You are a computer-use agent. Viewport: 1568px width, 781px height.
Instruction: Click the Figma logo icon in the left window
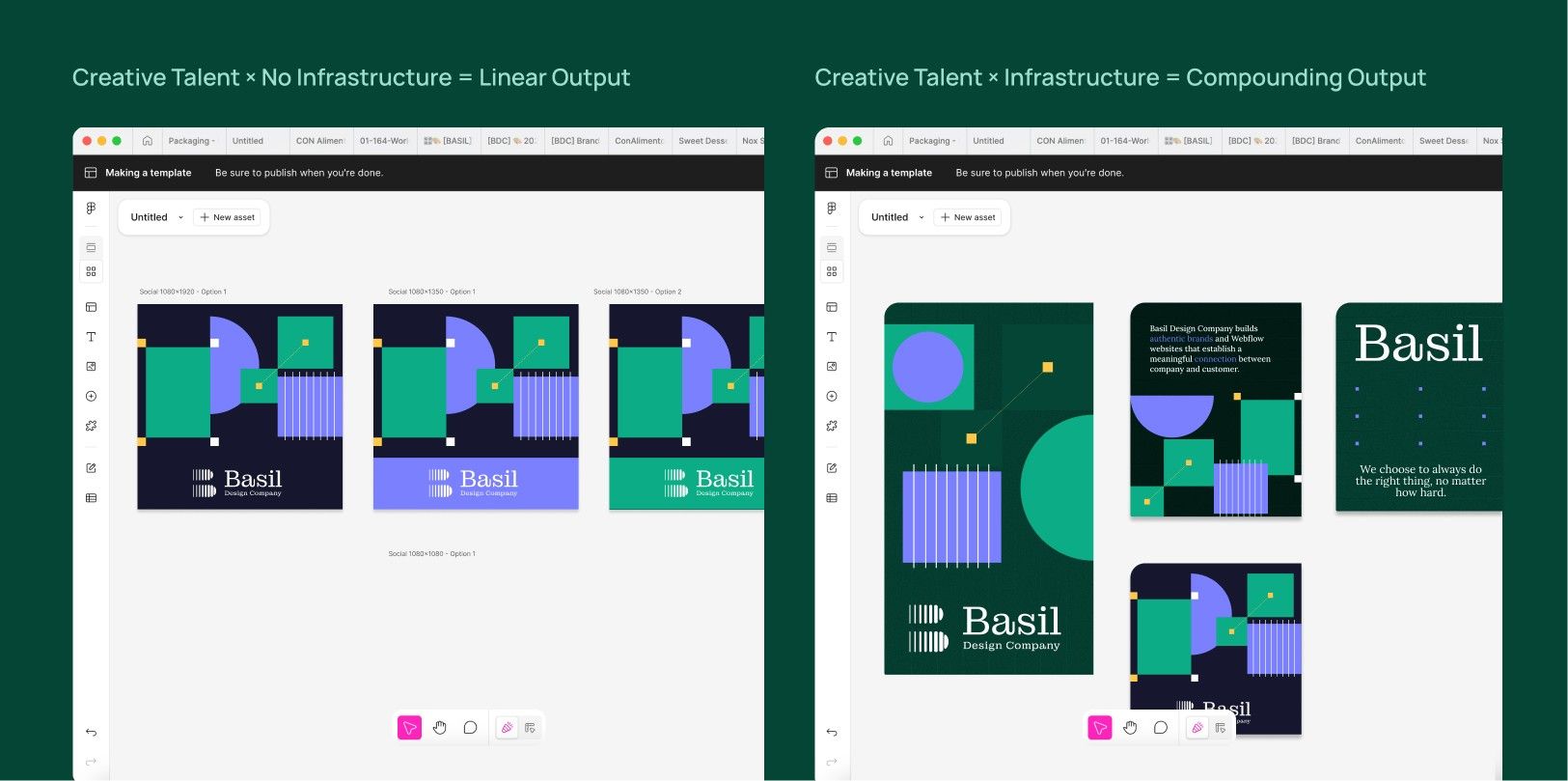click(x=91, y=209)
